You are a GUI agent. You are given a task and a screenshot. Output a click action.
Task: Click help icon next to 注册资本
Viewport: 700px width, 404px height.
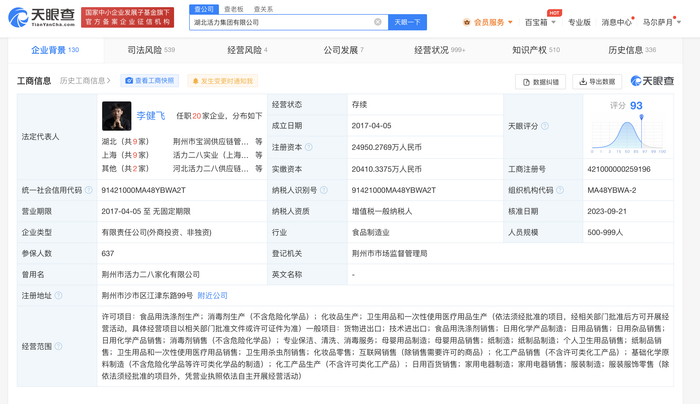tap(309, 147)
